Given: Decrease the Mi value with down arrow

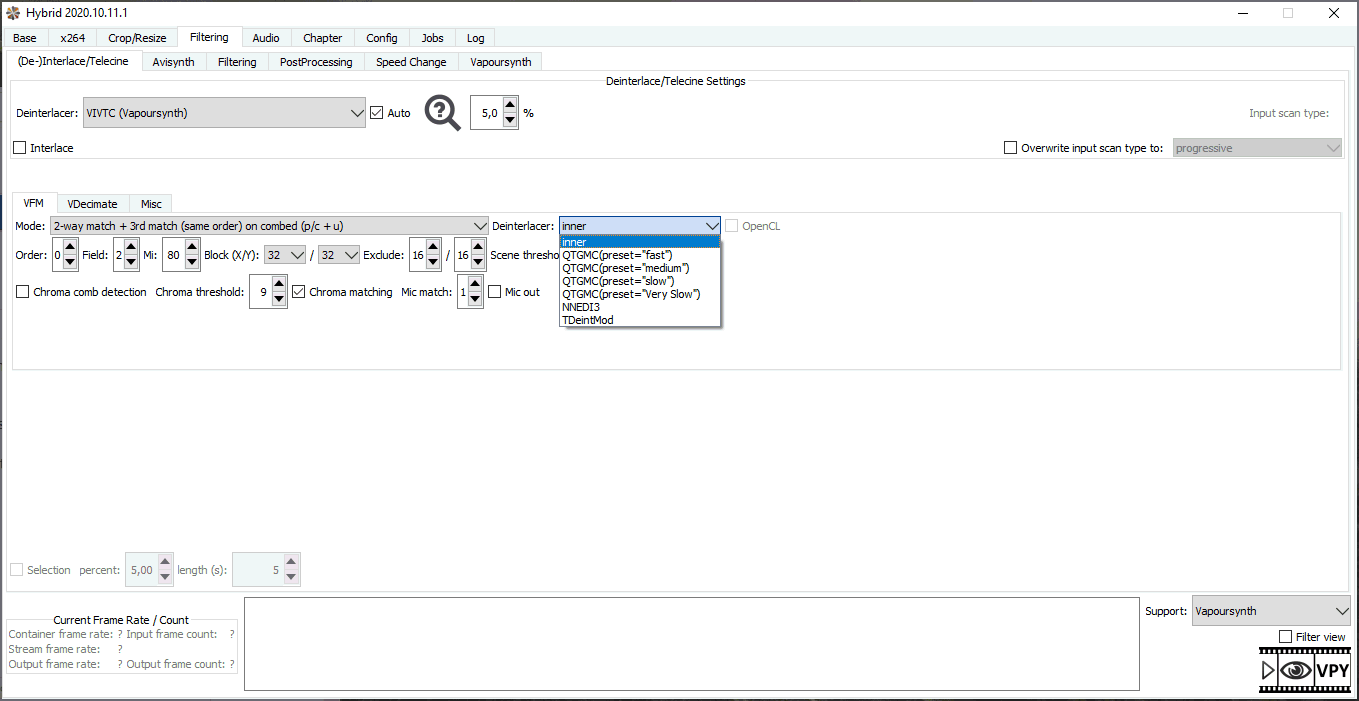Looking at the screenshot, I should click(192, 262).
